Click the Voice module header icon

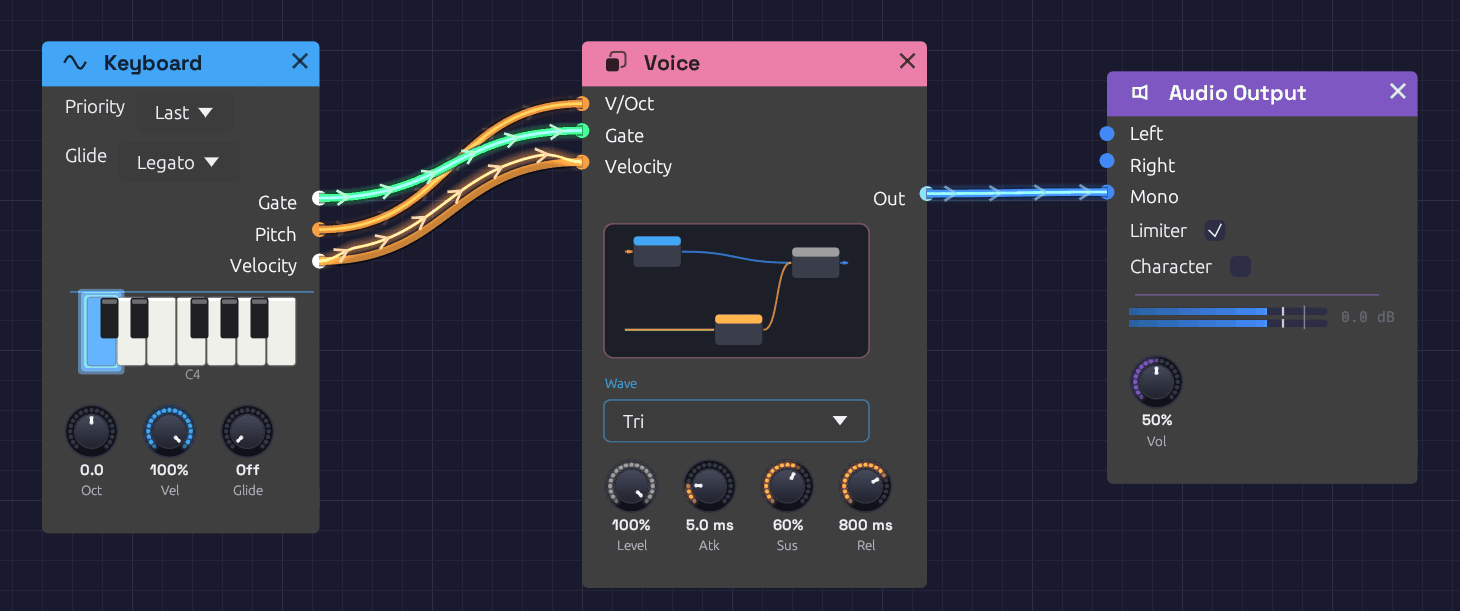pos(617,63)
